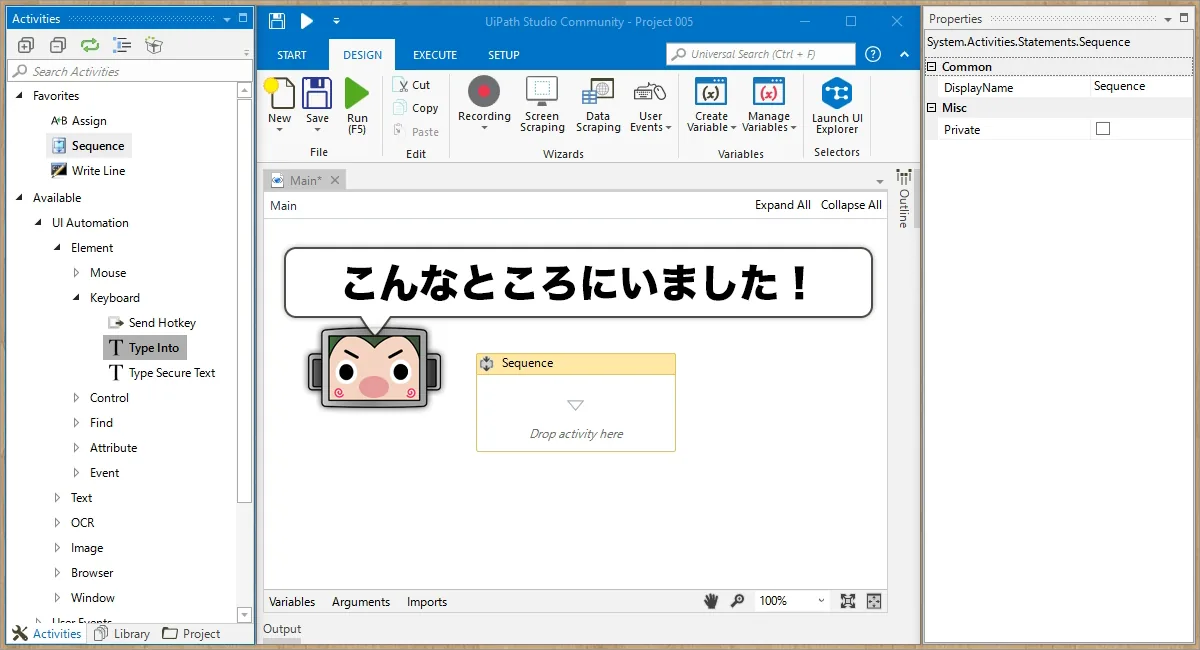Select the Type Secure Text activity

tap(161, 373)
